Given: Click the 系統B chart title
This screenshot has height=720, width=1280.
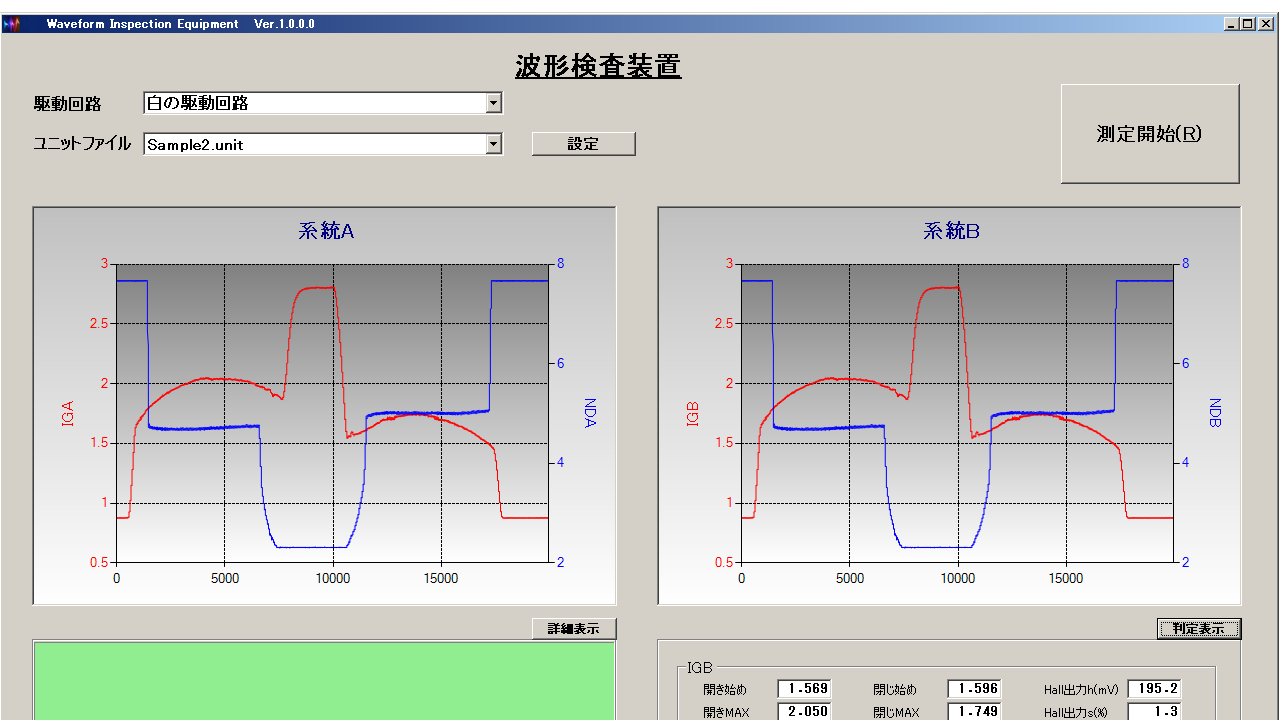Looking at the screenshot, I should pos(951,231).
